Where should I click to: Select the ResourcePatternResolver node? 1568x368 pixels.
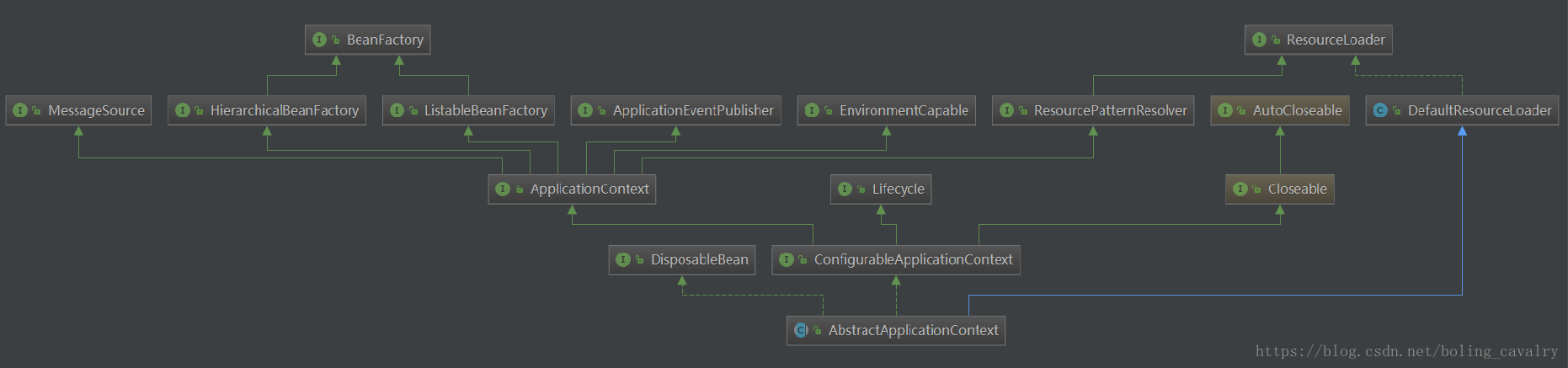point(1092,110)
